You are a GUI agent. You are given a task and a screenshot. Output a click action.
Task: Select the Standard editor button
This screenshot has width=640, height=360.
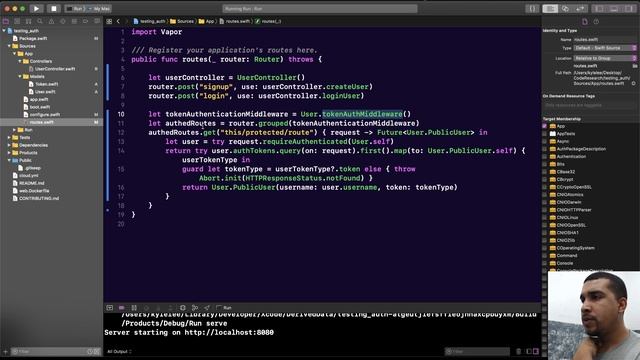550,9
